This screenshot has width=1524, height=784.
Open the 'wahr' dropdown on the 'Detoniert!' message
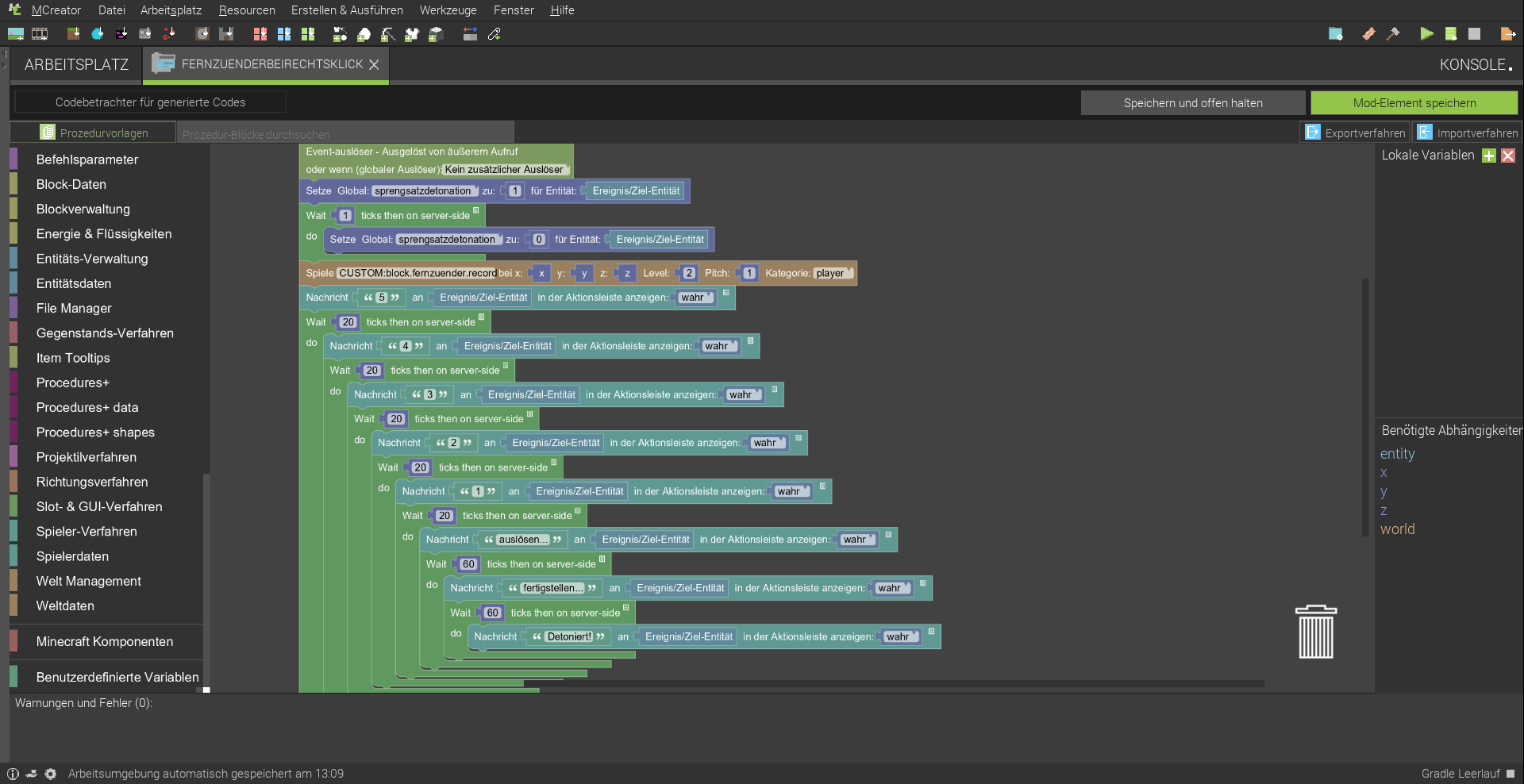pyautogui.click(x=901, y=637)
